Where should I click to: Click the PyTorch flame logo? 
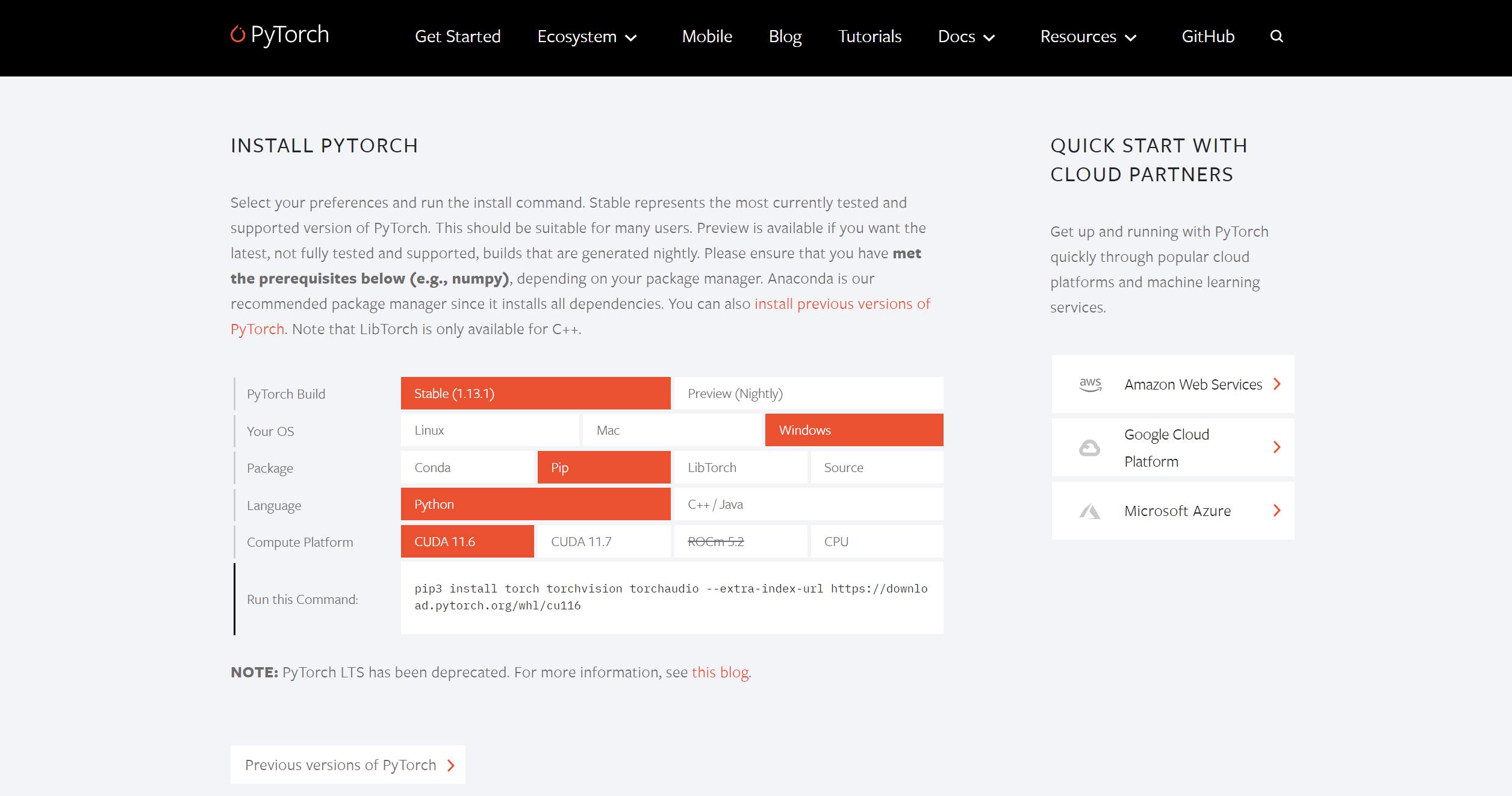click(x=238, y=34)
